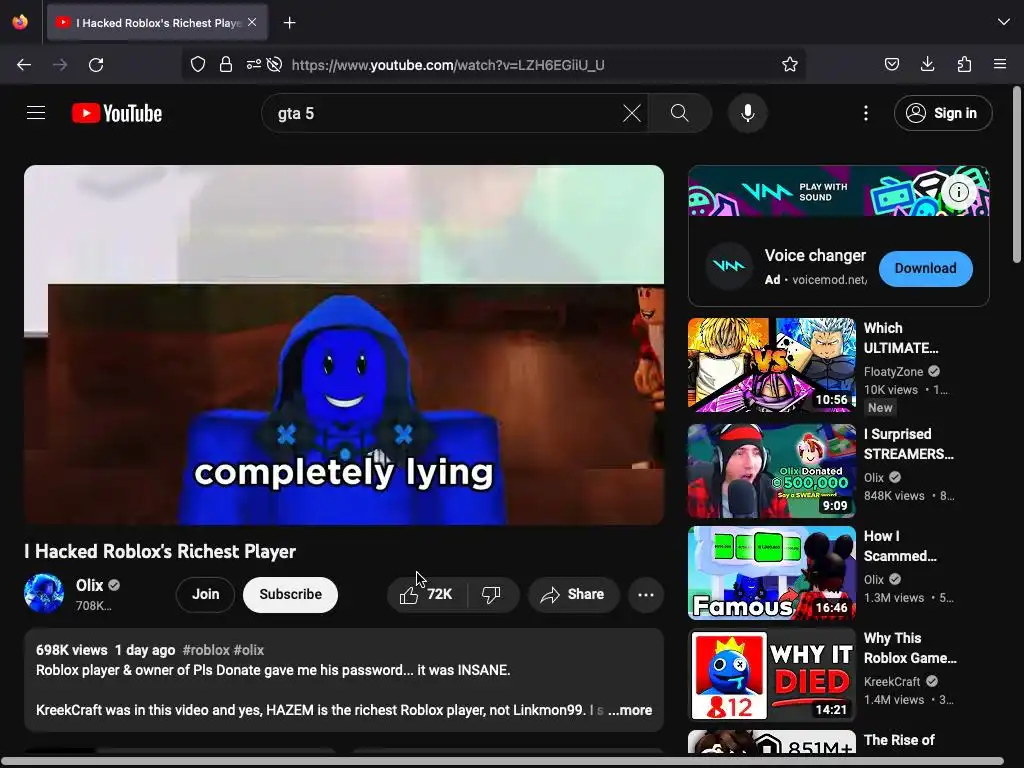Close the I Hacked Roblox's tab
This screenshot has height=768, width=1024.
tap(252, 22)
